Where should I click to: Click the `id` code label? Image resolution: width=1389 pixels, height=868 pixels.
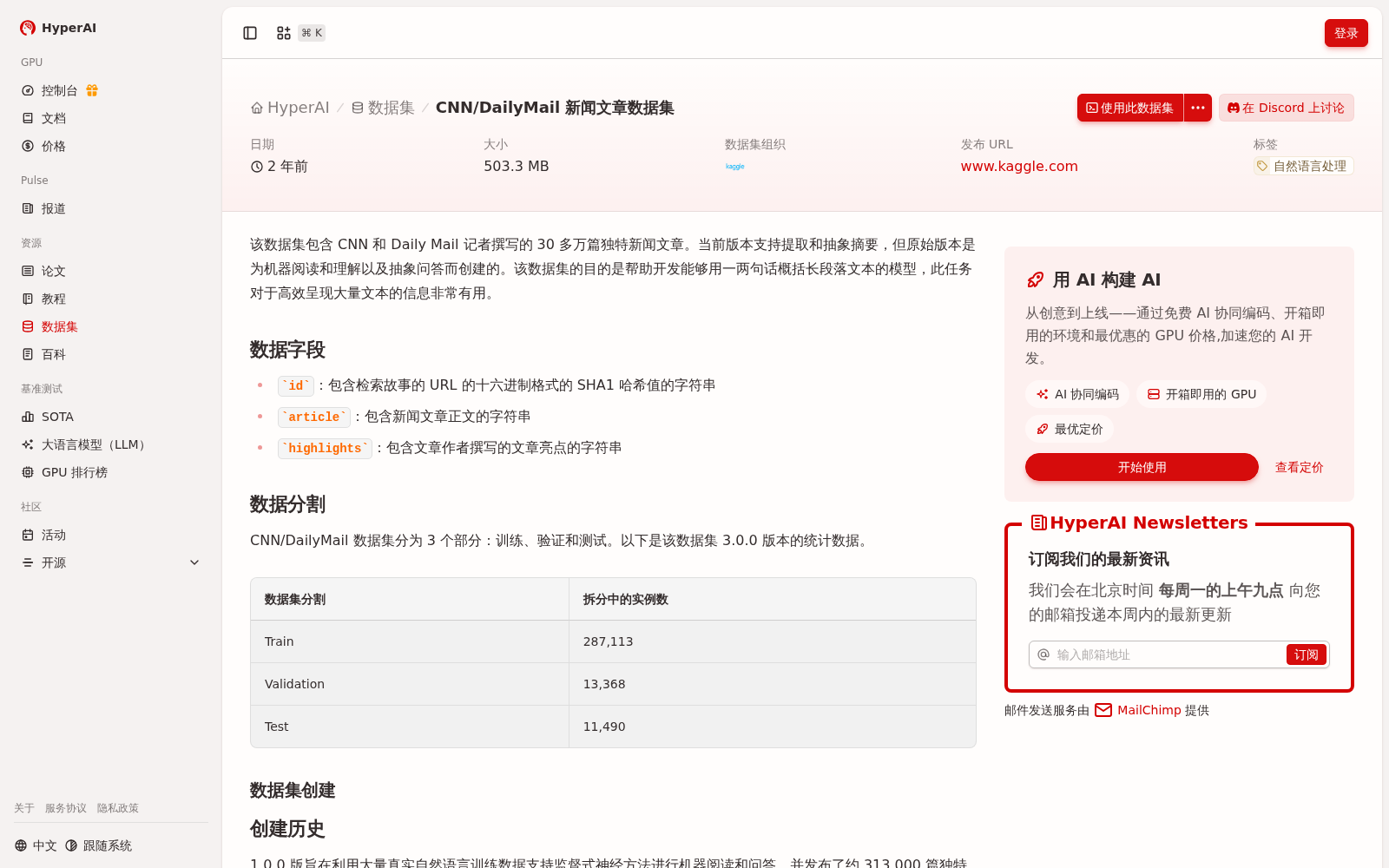296,385
